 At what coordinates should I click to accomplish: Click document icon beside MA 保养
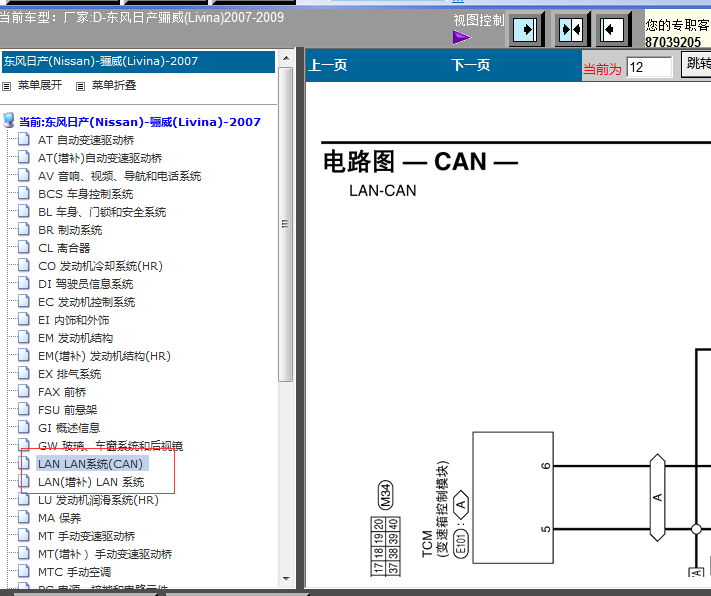click(24, 517)
